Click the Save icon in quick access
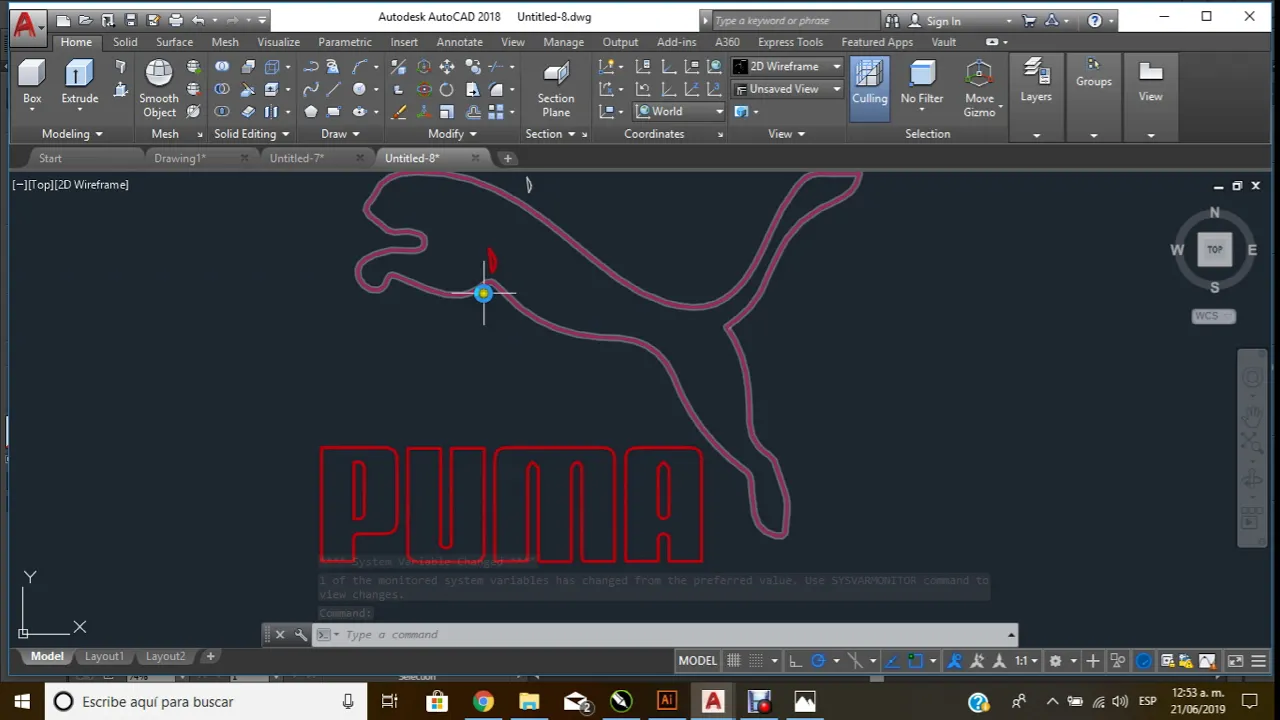The height and width of the screenshot is (720, 1280). click(131, 20)
